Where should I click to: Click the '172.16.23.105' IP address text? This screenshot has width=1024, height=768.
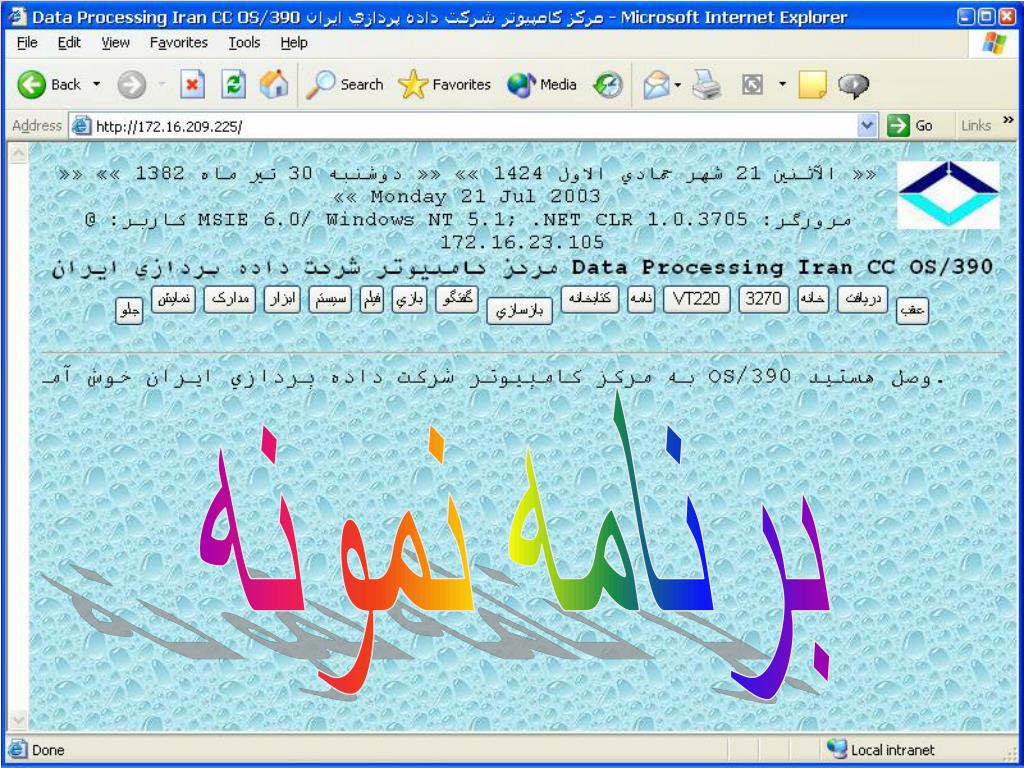click(x=521, y=242)
